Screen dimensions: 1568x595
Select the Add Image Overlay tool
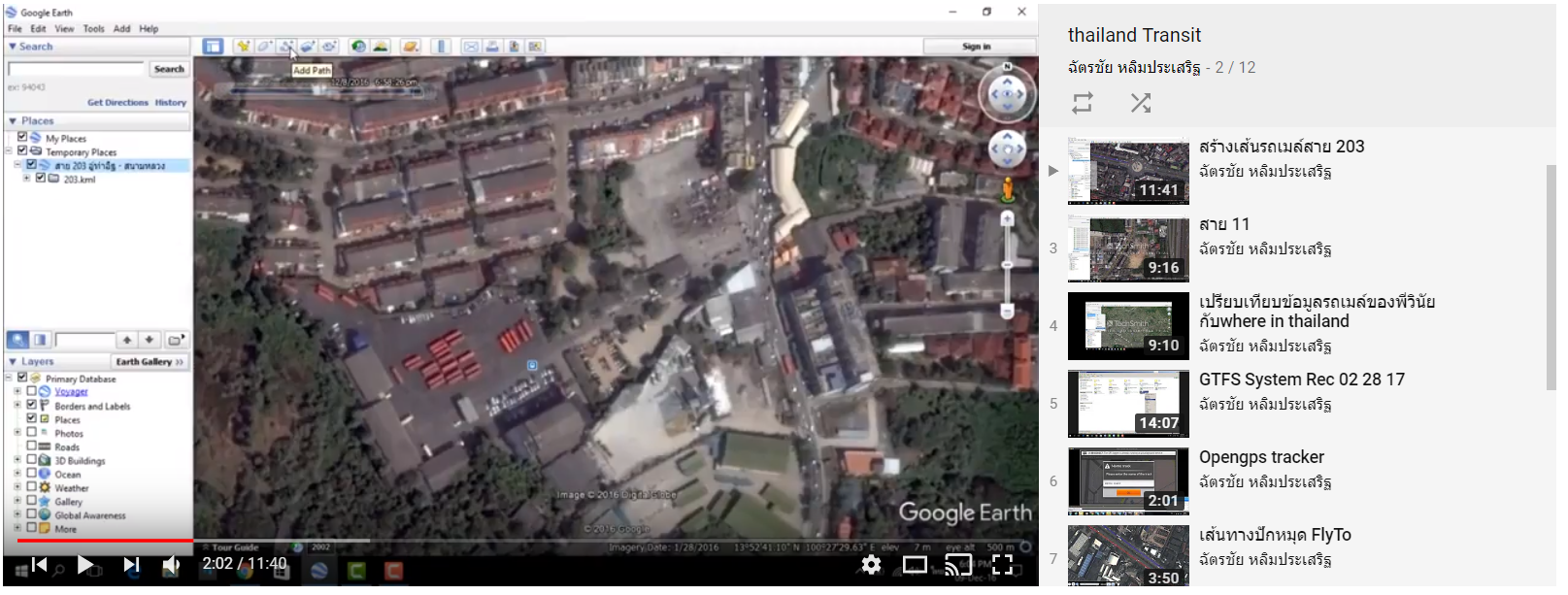coord(308,46)
